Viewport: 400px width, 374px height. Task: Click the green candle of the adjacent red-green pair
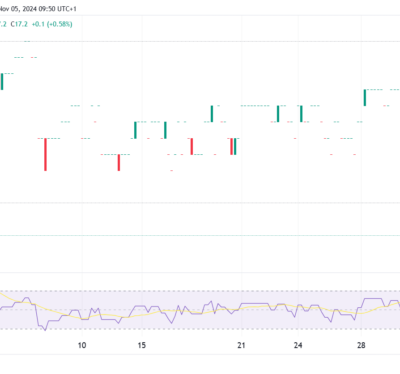235,146
